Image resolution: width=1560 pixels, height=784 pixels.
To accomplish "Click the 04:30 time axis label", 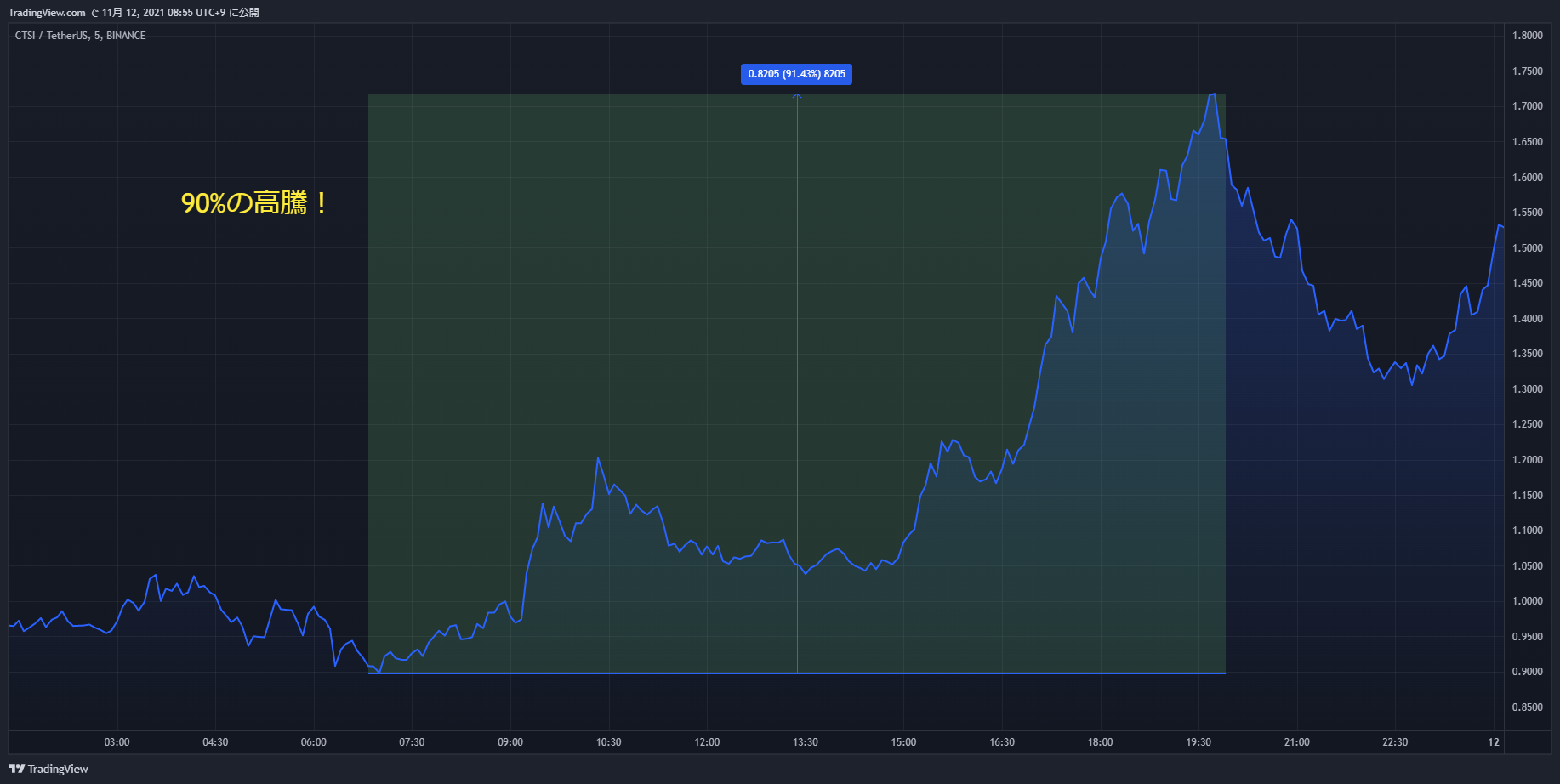I will (x=215, y=742).
